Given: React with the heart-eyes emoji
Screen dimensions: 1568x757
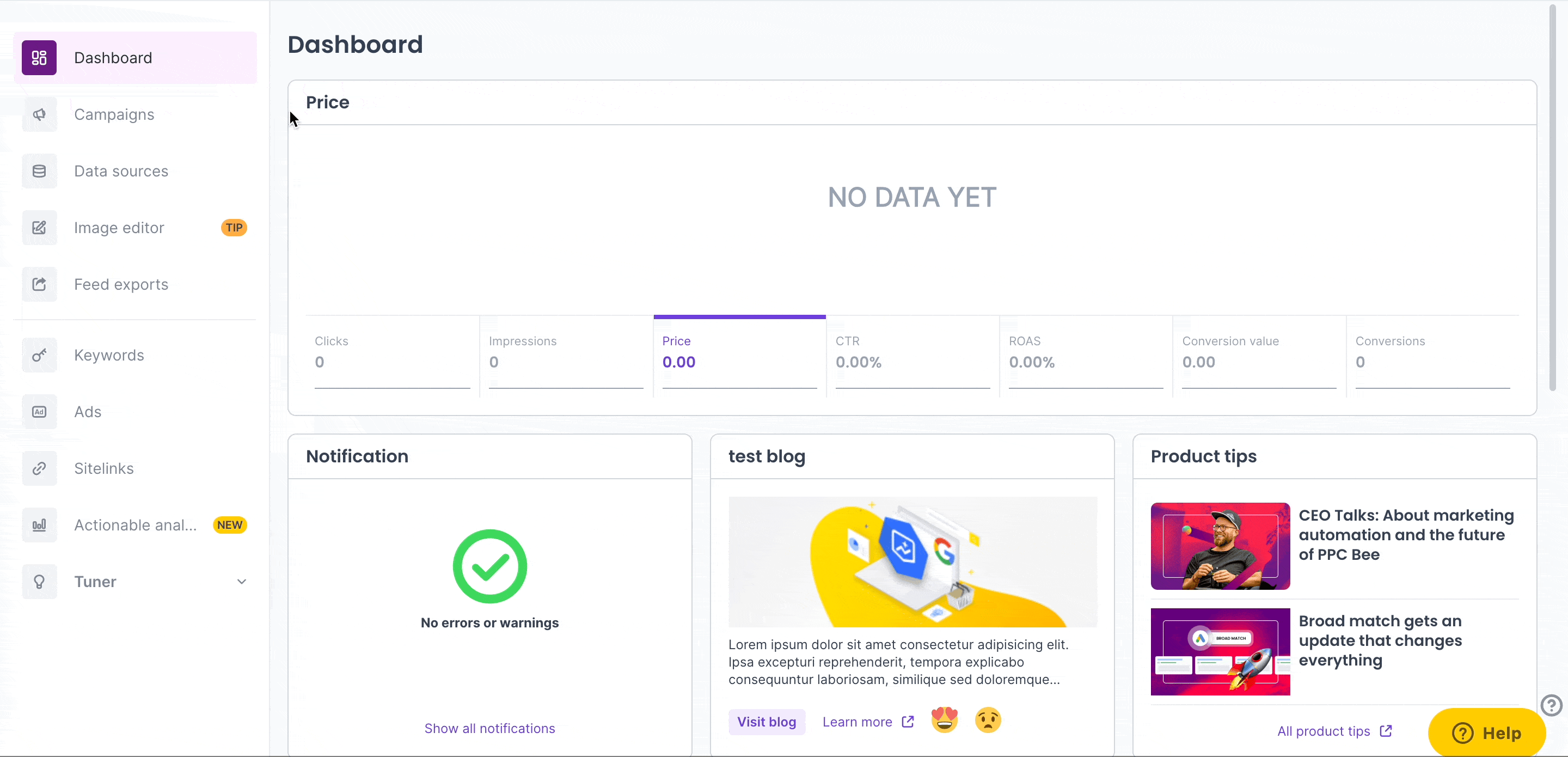Looking at the screenshot, I should coord(944,721).
